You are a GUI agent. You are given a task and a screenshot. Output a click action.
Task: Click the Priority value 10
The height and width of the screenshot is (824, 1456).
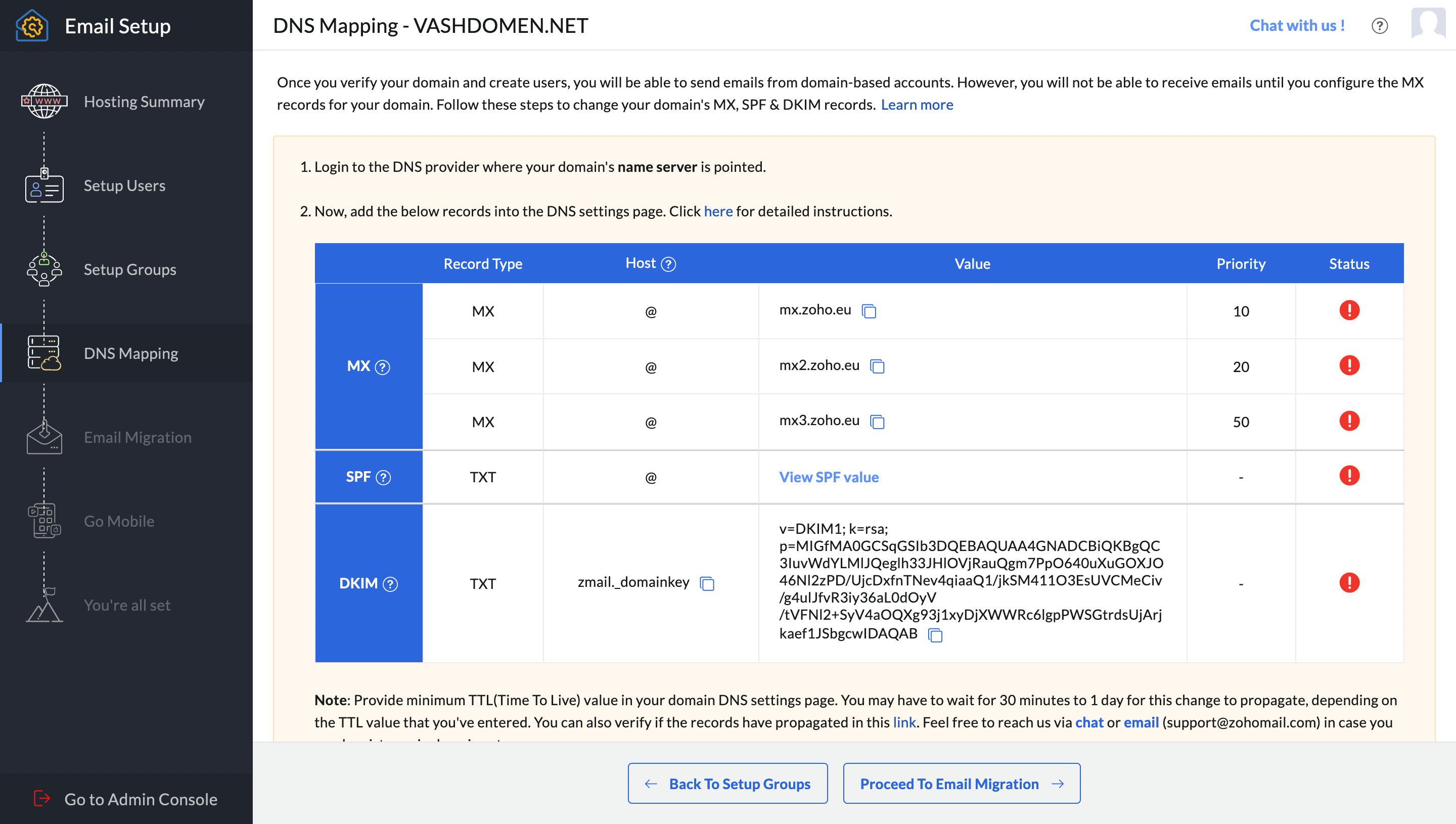pyautogui.click(x=1241, y=311)
